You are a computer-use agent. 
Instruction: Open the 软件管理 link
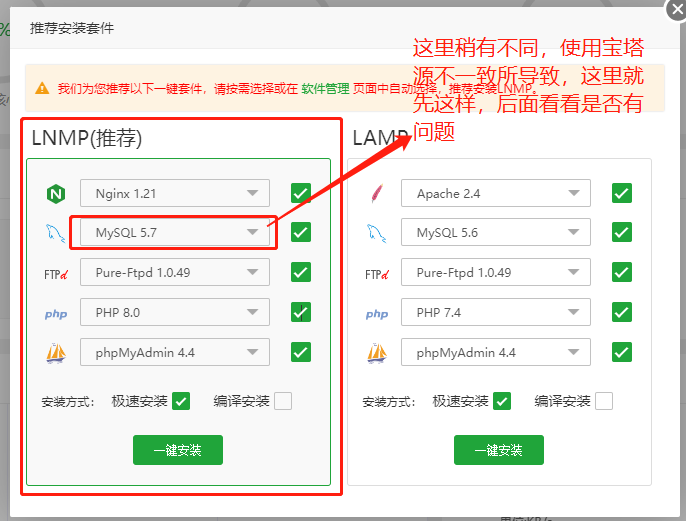click(326, 89)
